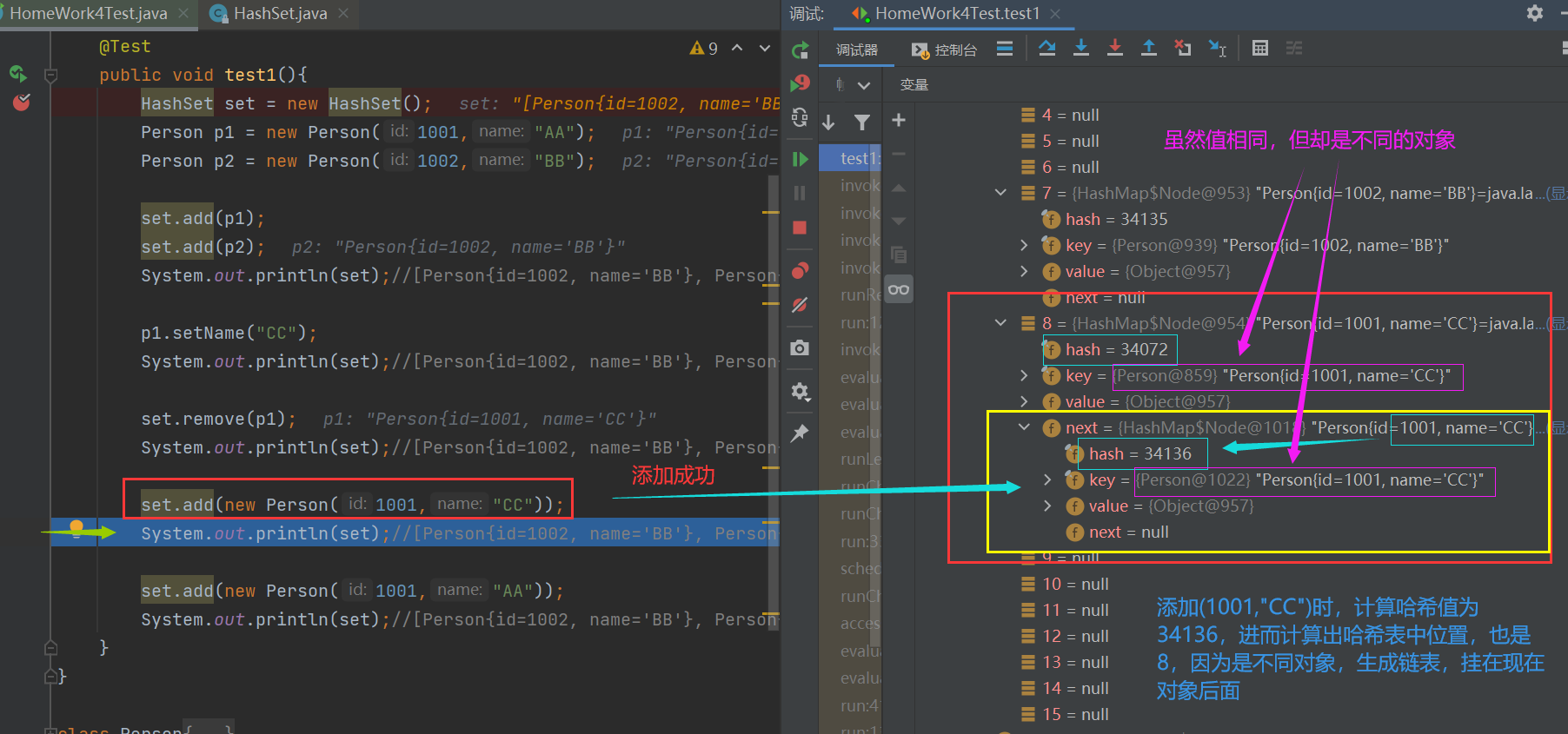Viewport: 1568px width, 734px height.
Task: Pin the debug tab
Action: tap(801, 433)
